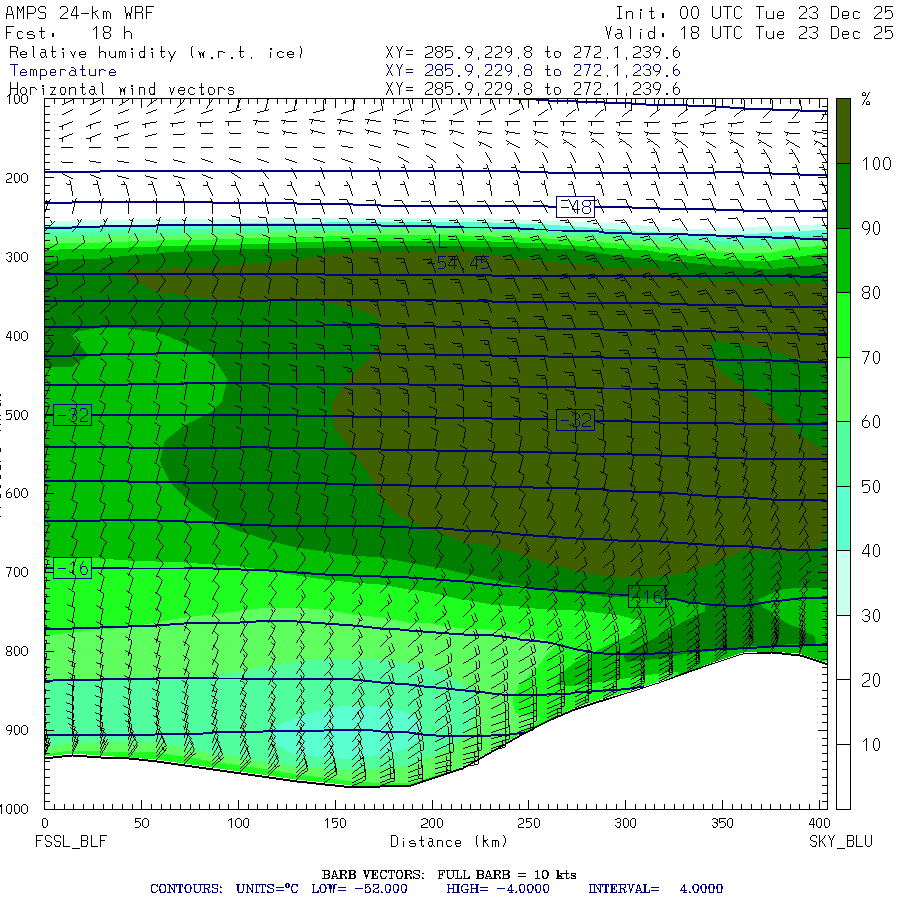This screenshot has height=900, width=900.
Task: Click the pressure axis '400' label
Action: point(17,336)
